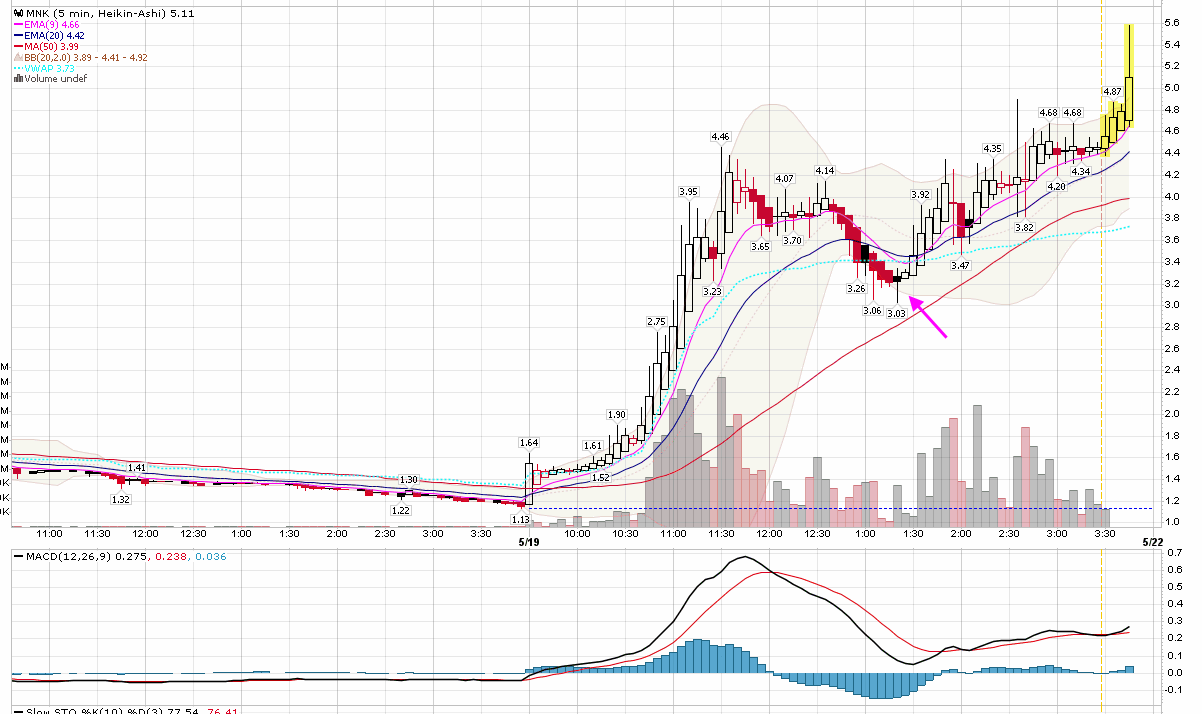Image resolution: width=1202 pixels, height=714 pixels.
Task: Select the 3.03 low price label
Action: [896, 313]
